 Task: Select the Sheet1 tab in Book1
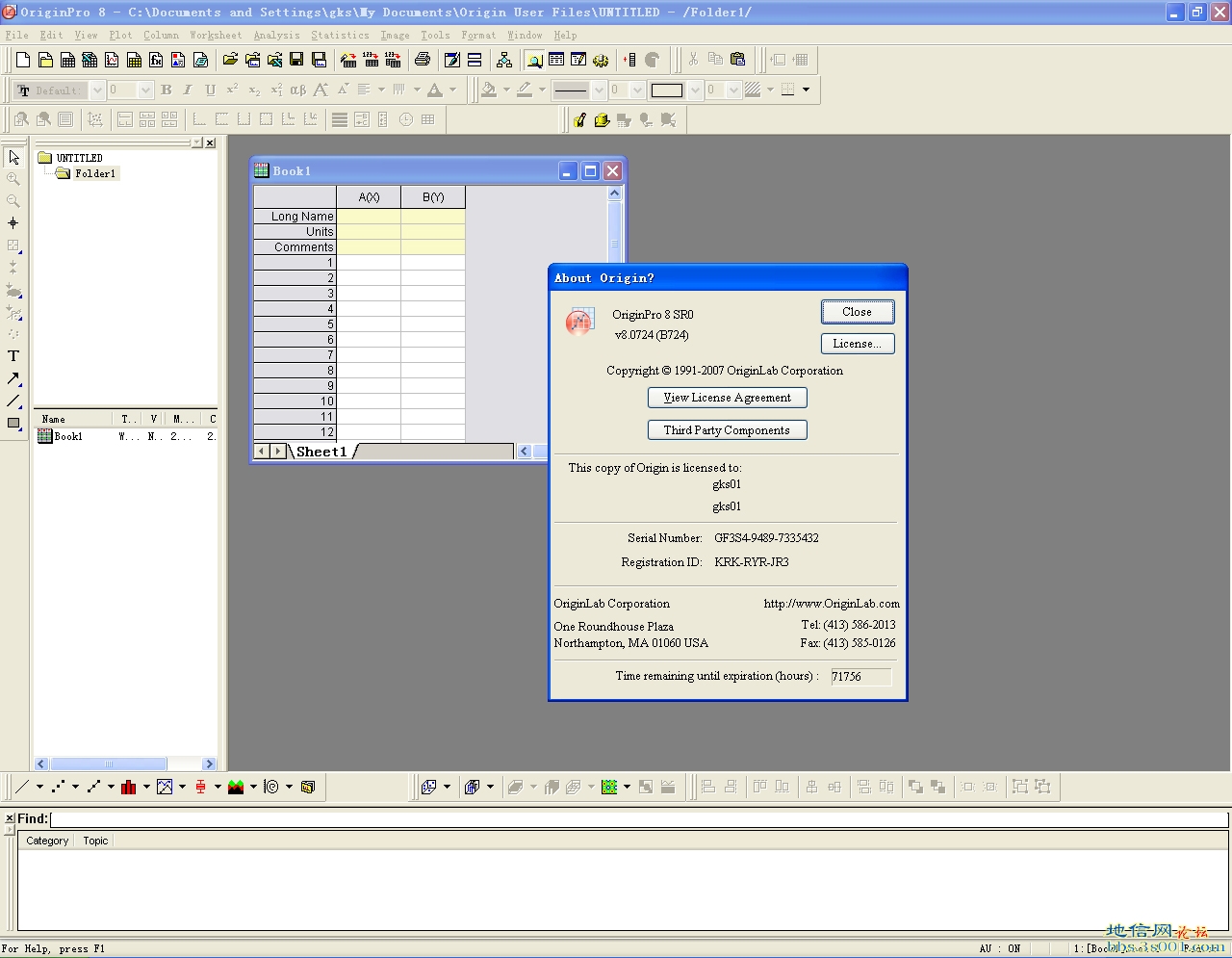pos(321,452)
